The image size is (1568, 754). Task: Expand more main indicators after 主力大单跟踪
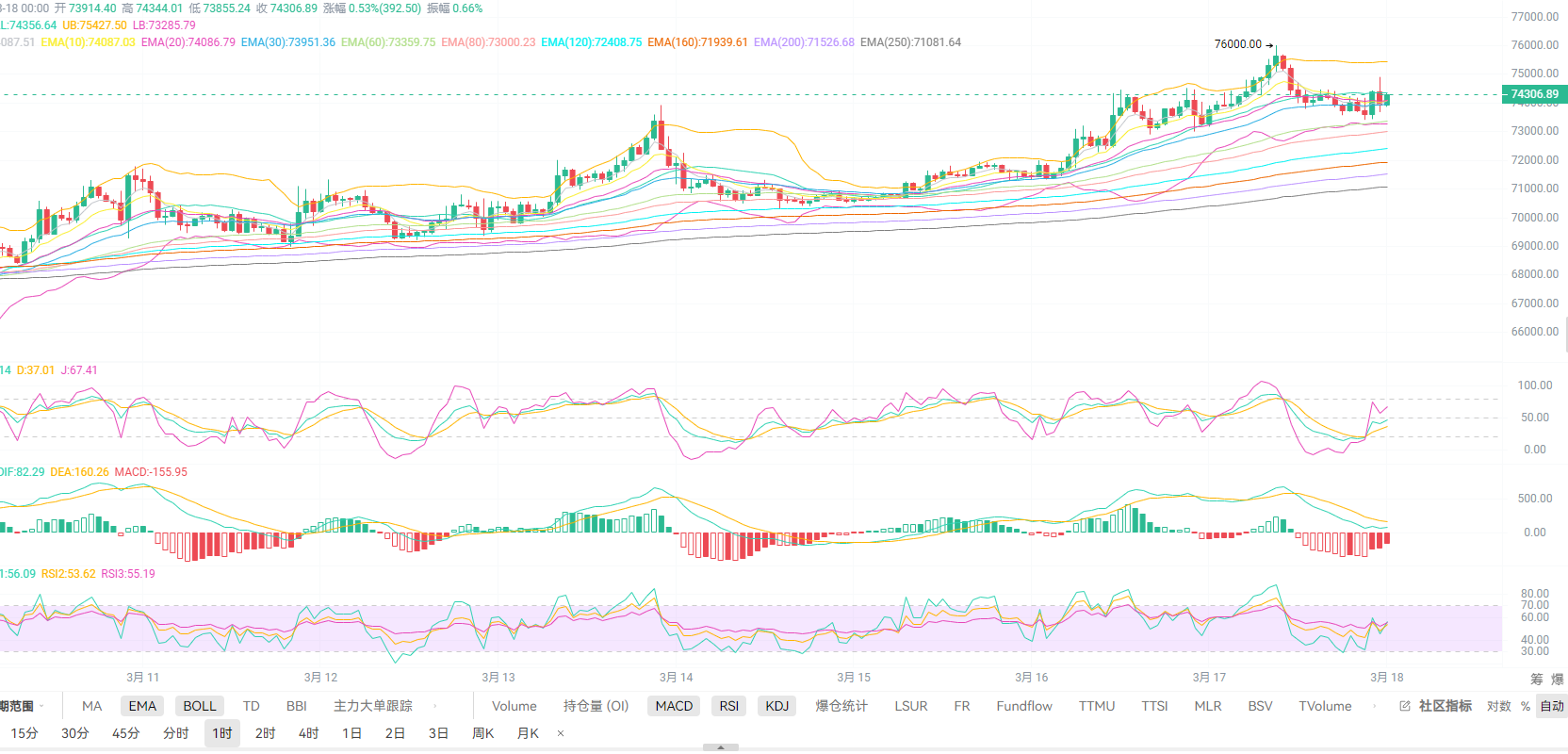(x=434, y=706)
